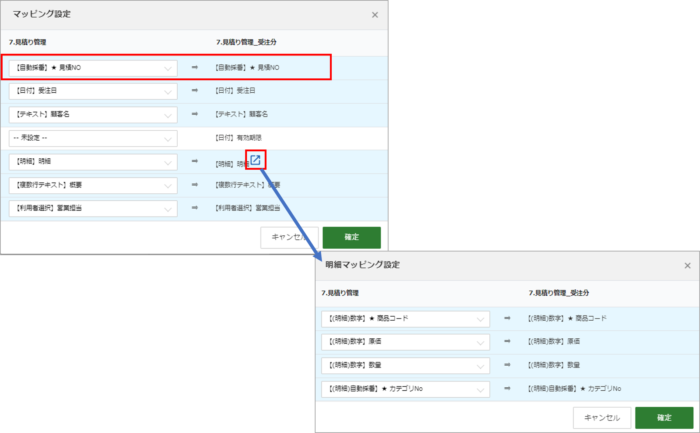Select destination text 【複数行テキスト】概要
The height and width of the screenshot is (433, 700).
coord(248,185)
